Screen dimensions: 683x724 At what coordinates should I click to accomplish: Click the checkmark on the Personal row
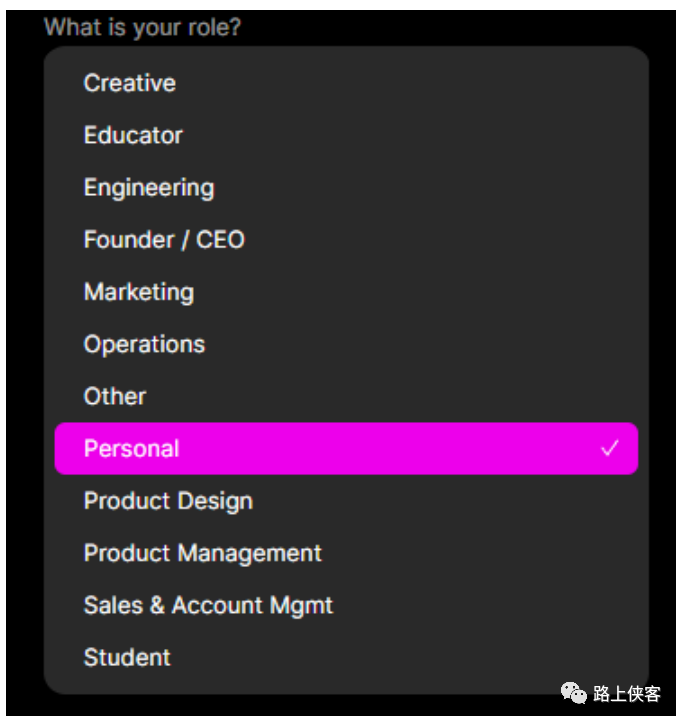tap(610, 449)
